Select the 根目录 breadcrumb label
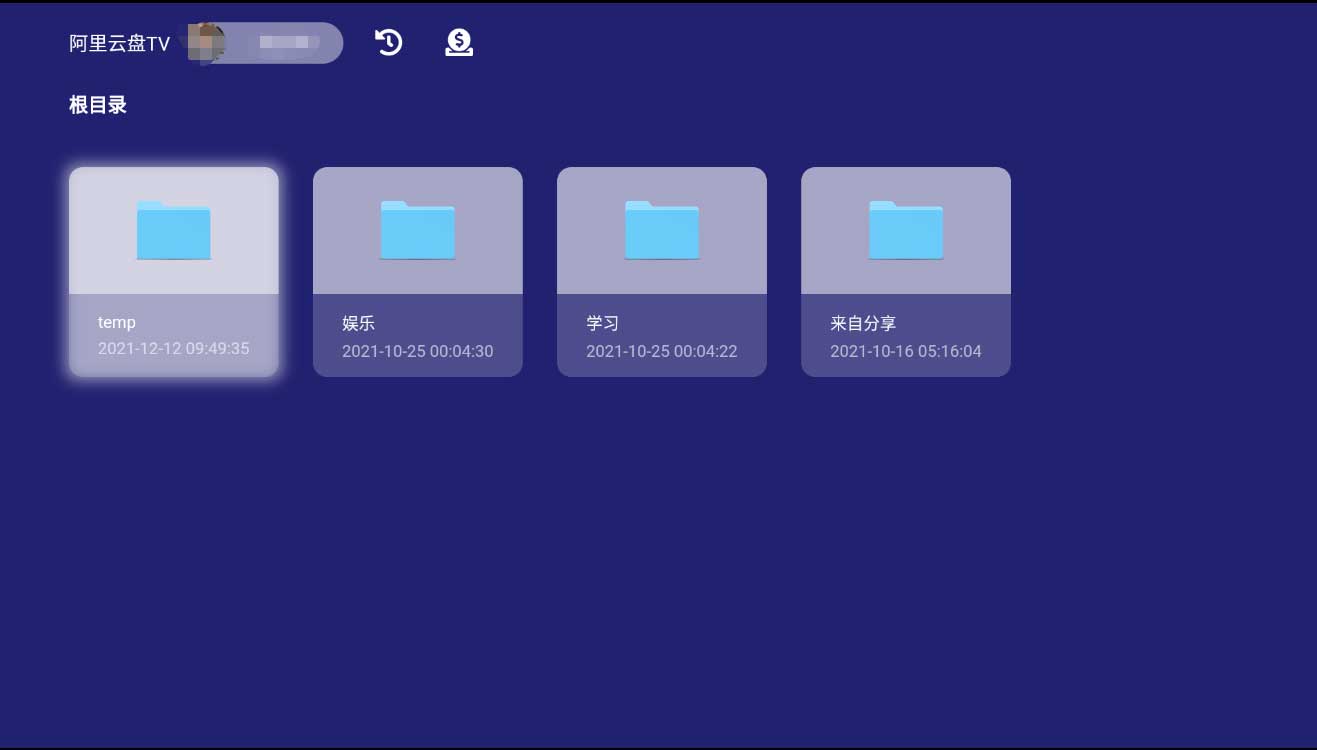 98,105
